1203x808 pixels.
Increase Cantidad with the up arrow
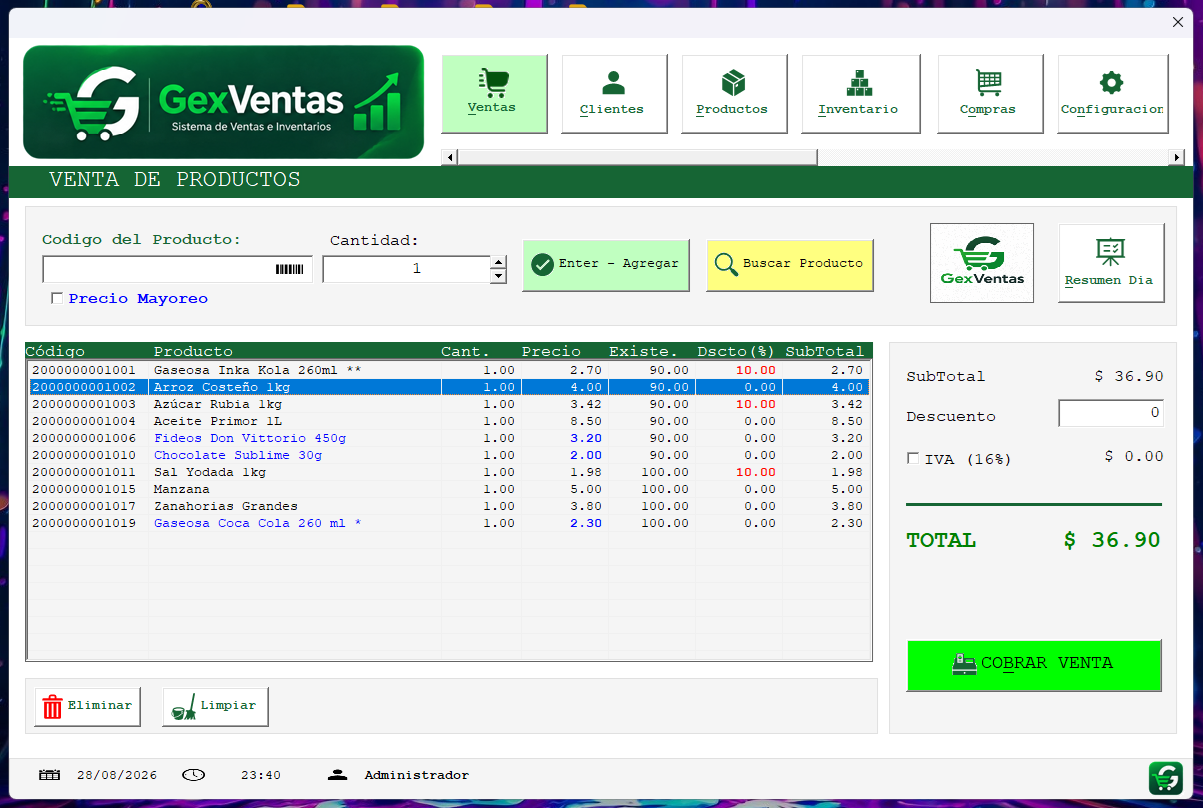click(x=498, y=263)
